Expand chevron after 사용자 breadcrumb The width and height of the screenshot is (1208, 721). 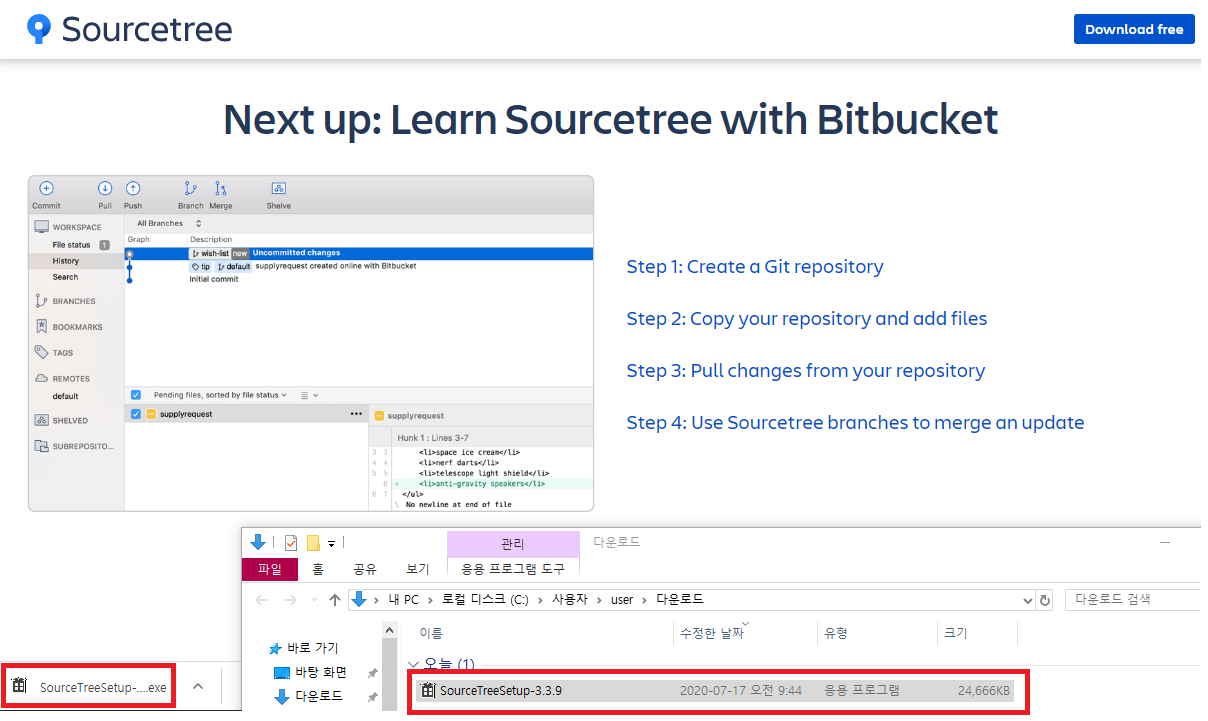[599, 600]
